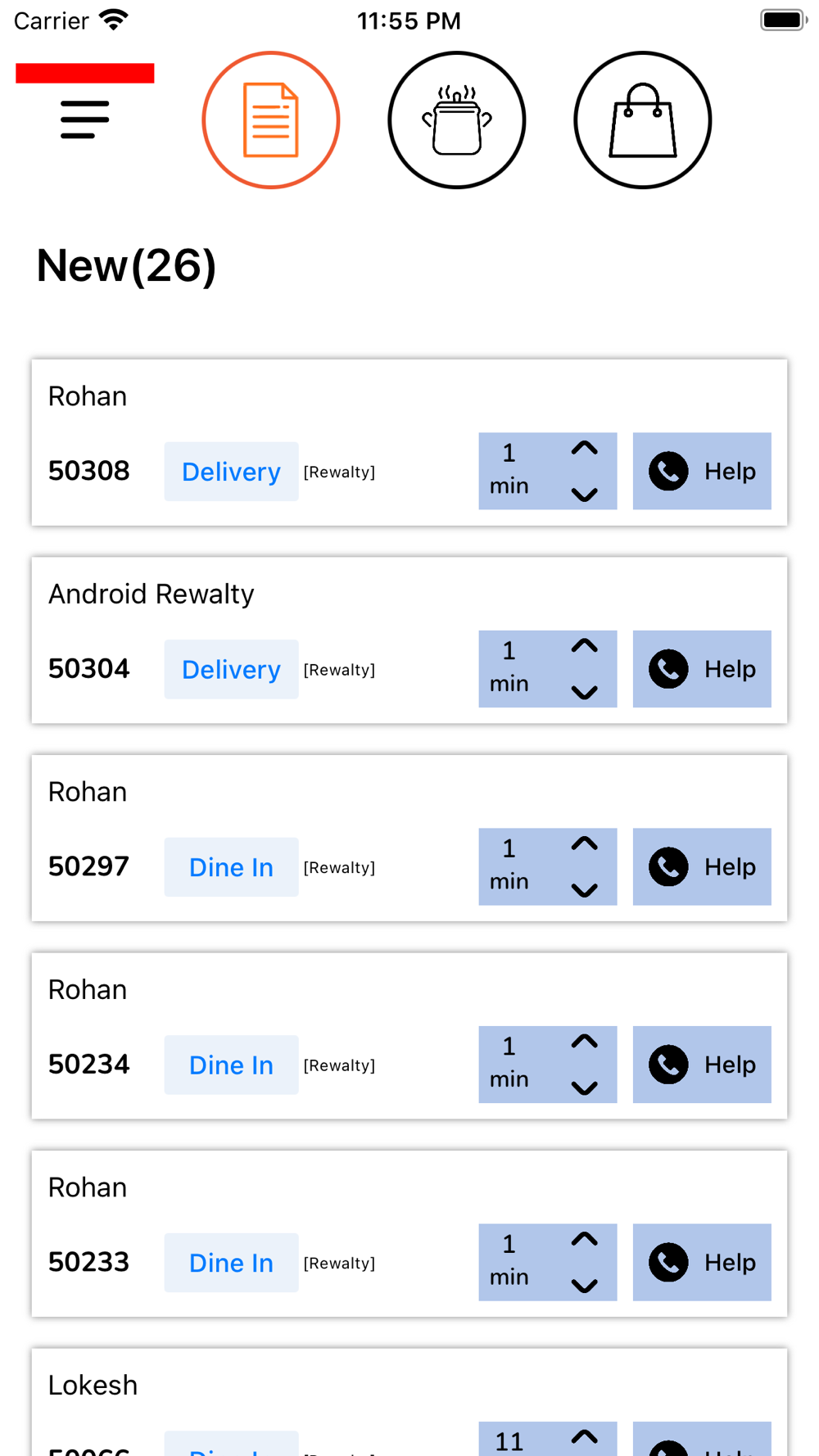Decrease prep time for order 50308
Image resolution: width=819 pixels, height=1456 pixels.
pyautogui.click(x=584, y=495)
